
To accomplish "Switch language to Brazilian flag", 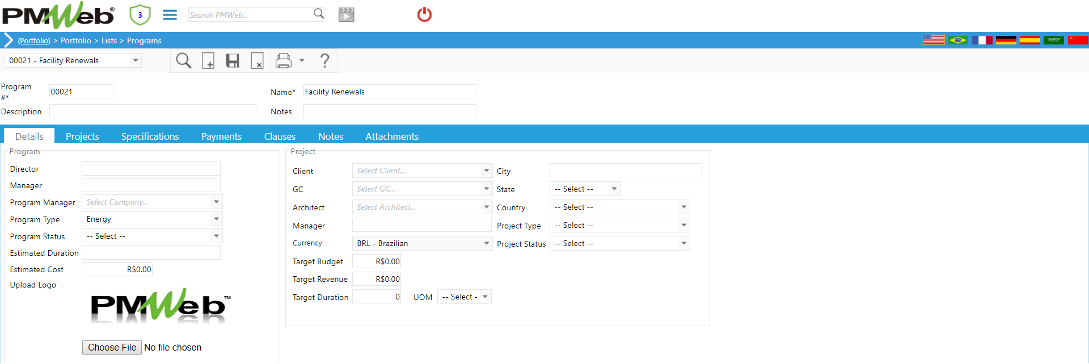I will coord(958,40).
